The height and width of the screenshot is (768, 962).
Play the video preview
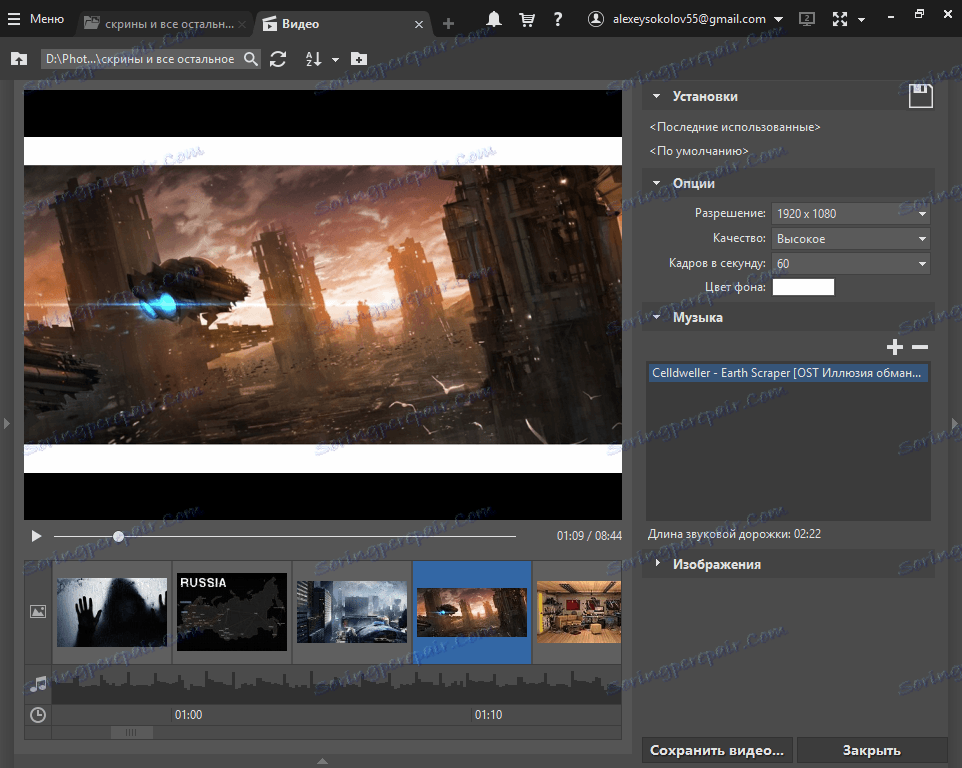pos(36,536)
